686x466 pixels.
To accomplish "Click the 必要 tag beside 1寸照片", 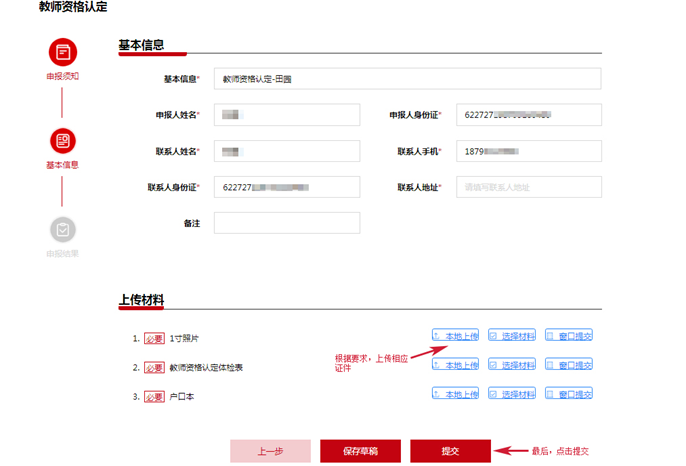I will [x=154, y=338].
